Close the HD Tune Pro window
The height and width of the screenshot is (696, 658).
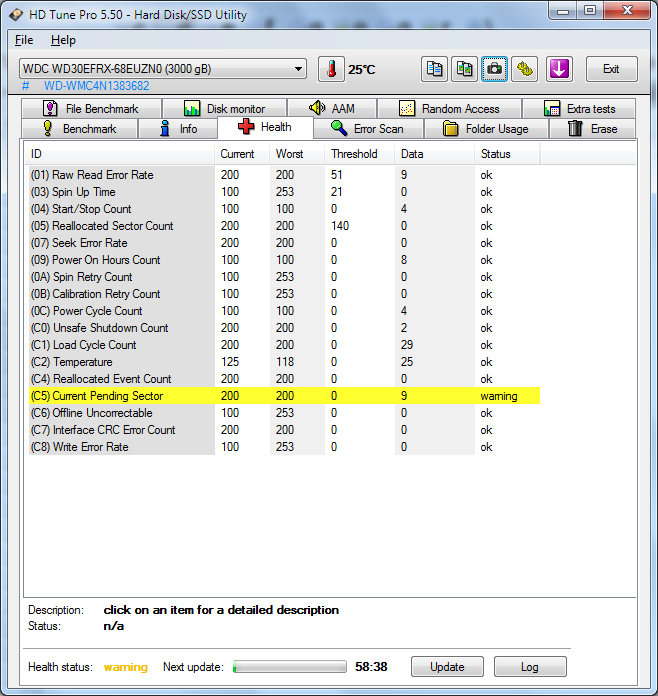pos(627,11)
